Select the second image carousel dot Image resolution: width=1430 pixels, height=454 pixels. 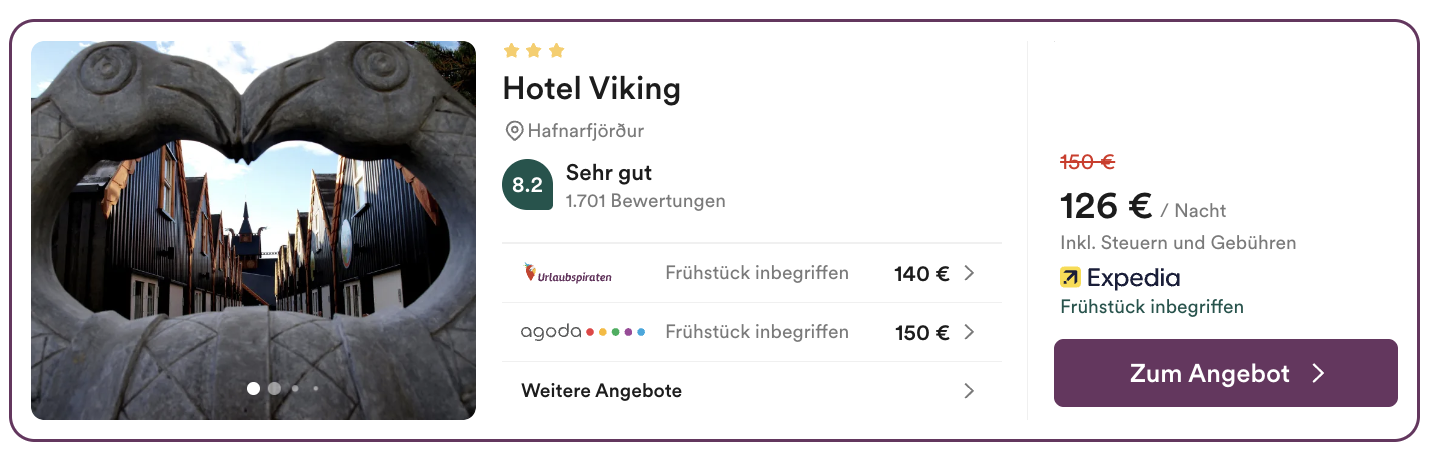coord(274,388)
